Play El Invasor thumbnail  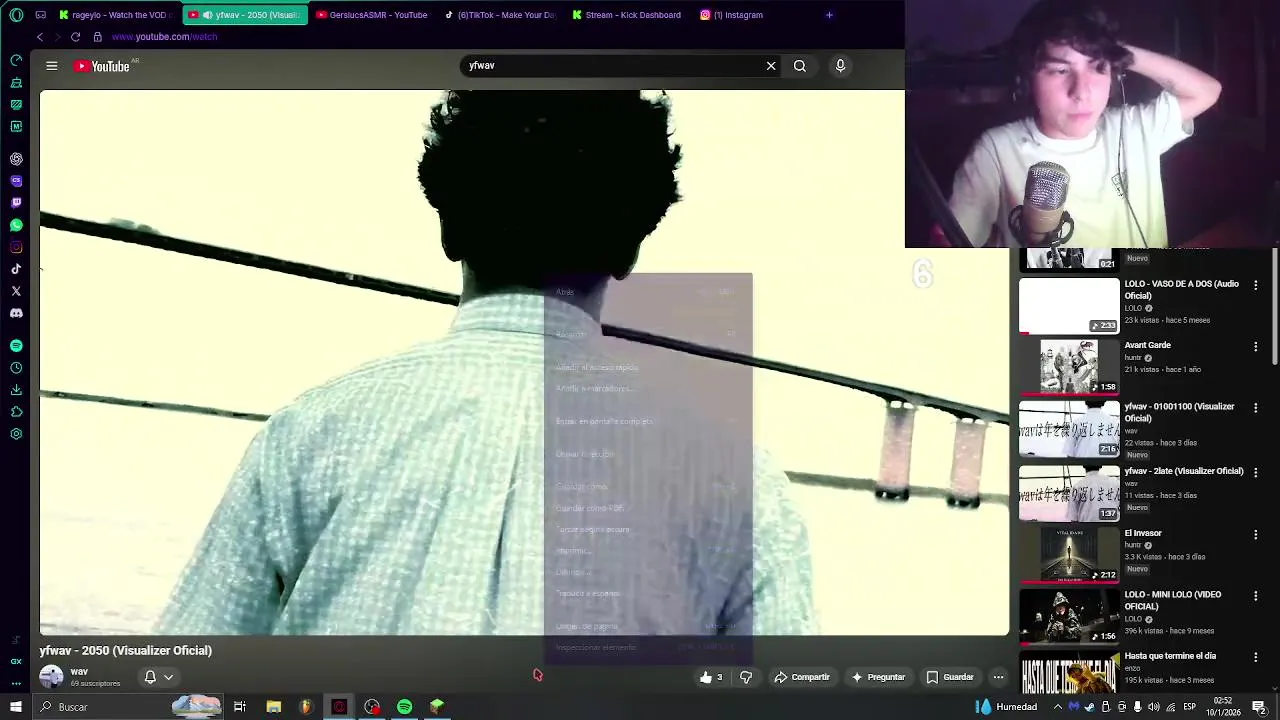1069,555
